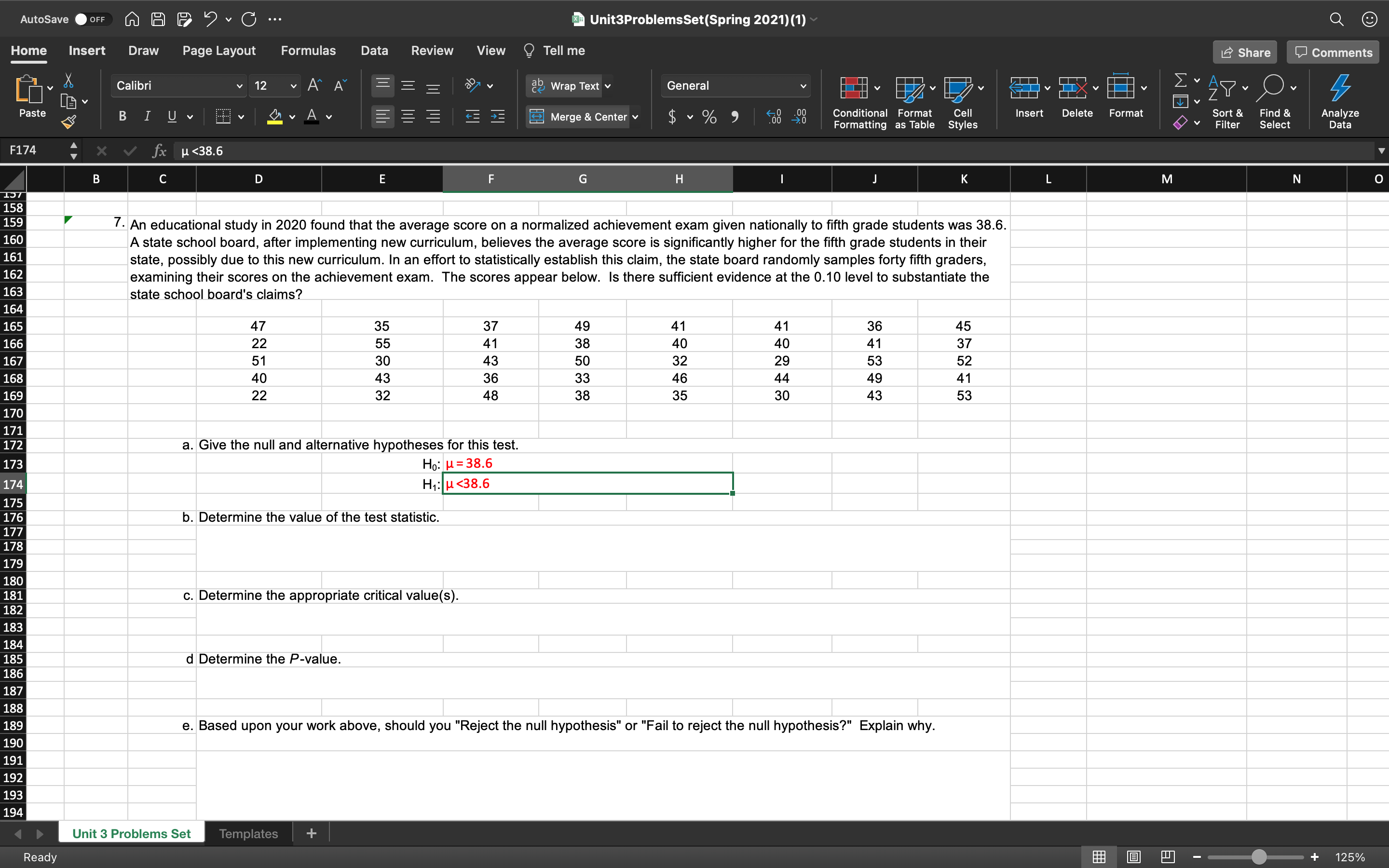Open the Formulas ribbon tab
This screenshot has height=868, width=1389.
[308, 51]
